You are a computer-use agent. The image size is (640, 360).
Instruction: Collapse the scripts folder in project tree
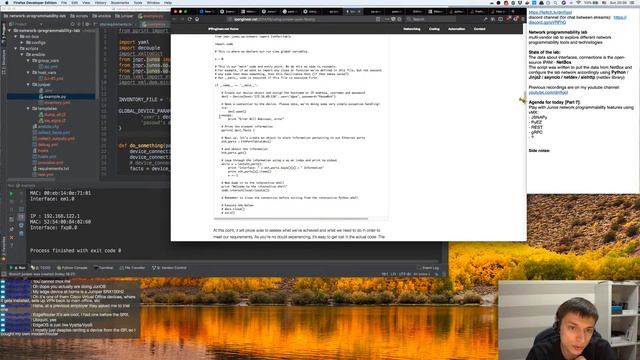click(x=16, y=49)
